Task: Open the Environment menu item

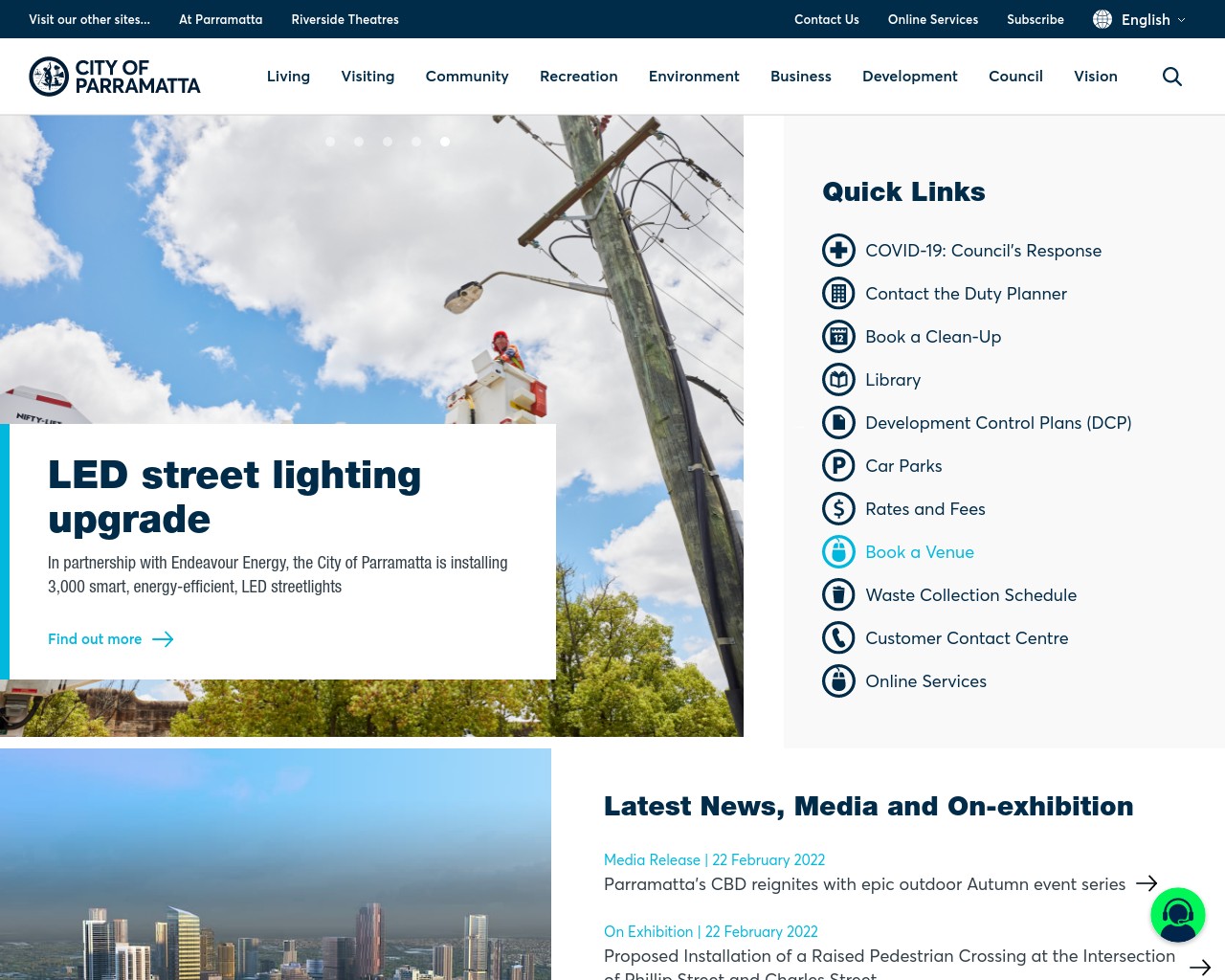Action: point(694,77)
